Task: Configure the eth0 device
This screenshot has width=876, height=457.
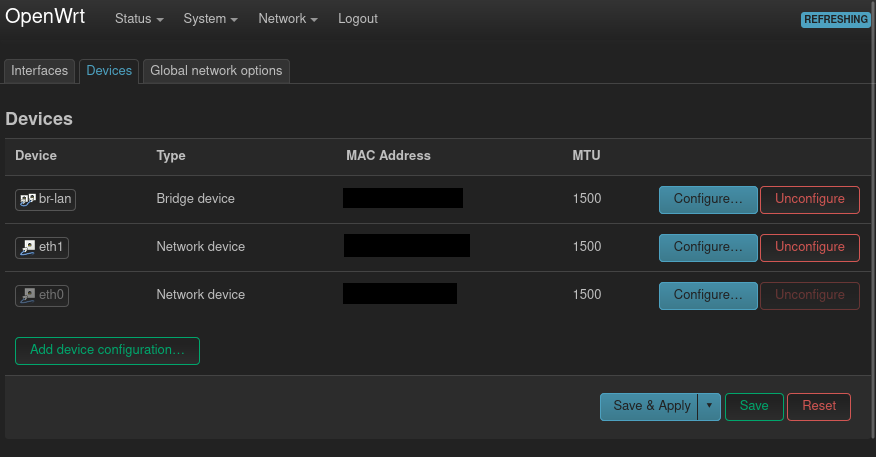Action: click(708, 296)
